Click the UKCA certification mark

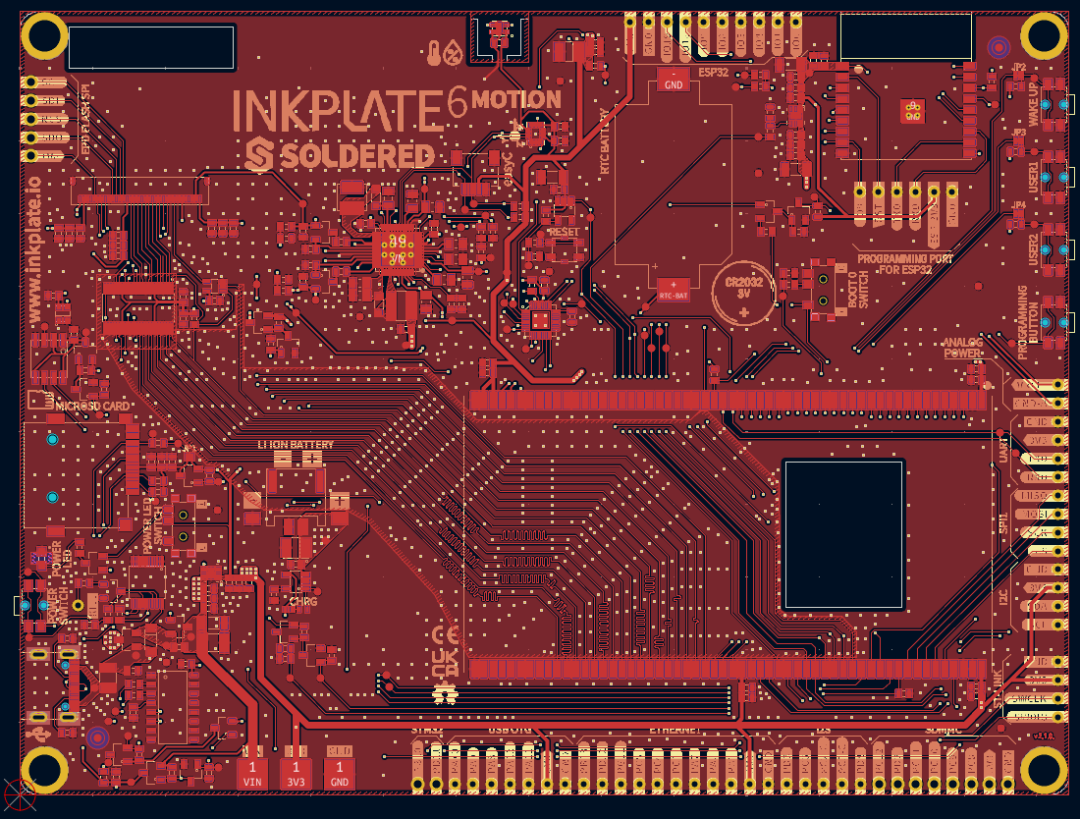[x=445, y=664]
